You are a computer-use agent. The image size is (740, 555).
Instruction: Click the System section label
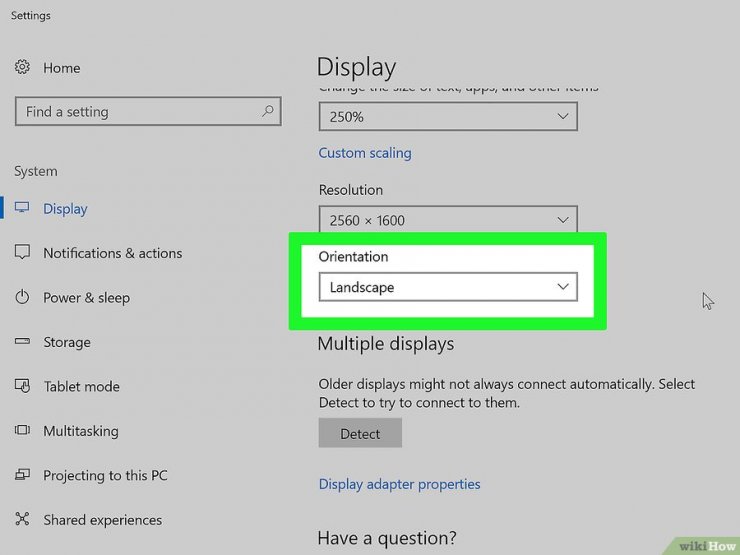35,171
